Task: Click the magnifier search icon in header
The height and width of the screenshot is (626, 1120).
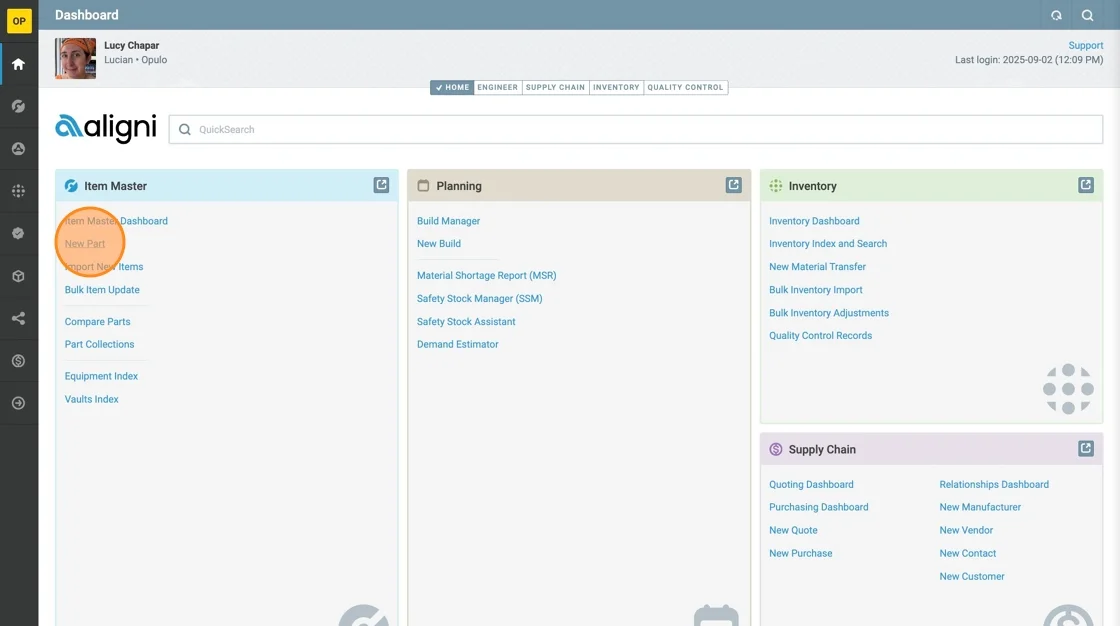Action: coord(1087,15)
